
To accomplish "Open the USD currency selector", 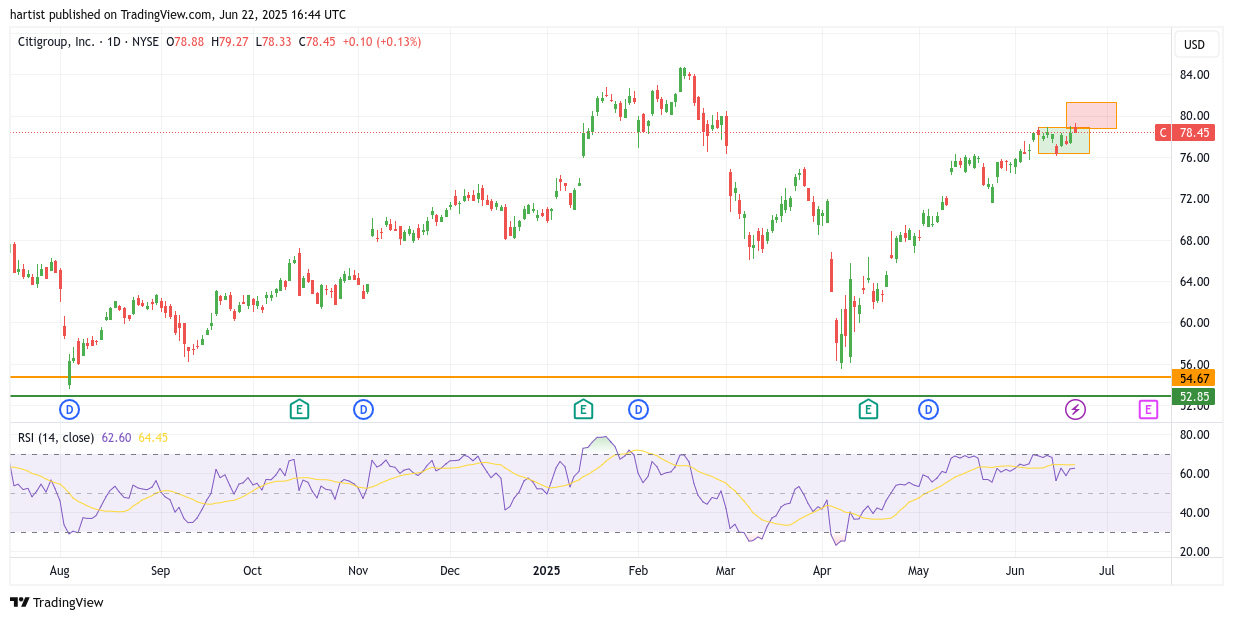I will click(x=1195, y=44).
